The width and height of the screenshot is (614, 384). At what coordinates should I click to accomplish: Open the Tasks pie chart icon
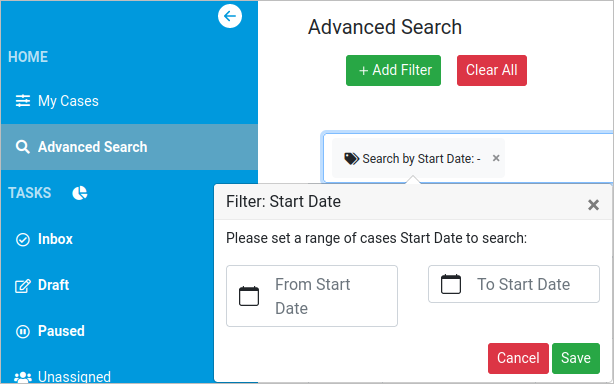tap(80, 193)
